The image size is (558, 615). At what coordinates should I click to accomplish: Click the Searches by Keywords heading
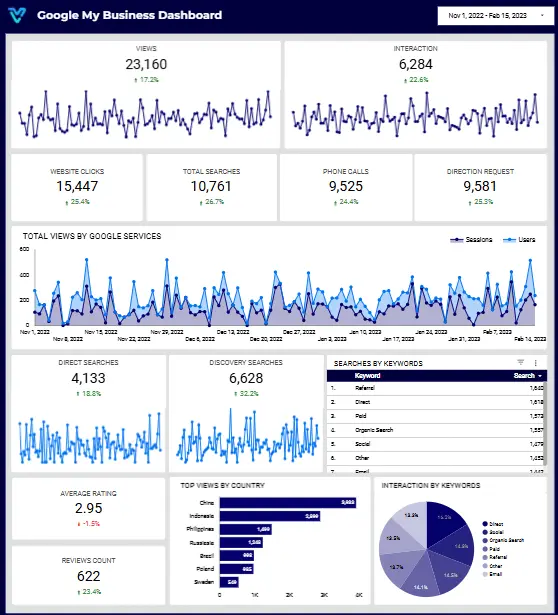[378, 364]
